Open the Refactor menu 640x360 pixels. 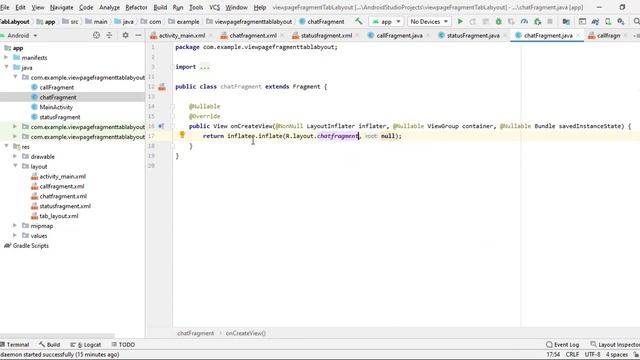(136, 7)
